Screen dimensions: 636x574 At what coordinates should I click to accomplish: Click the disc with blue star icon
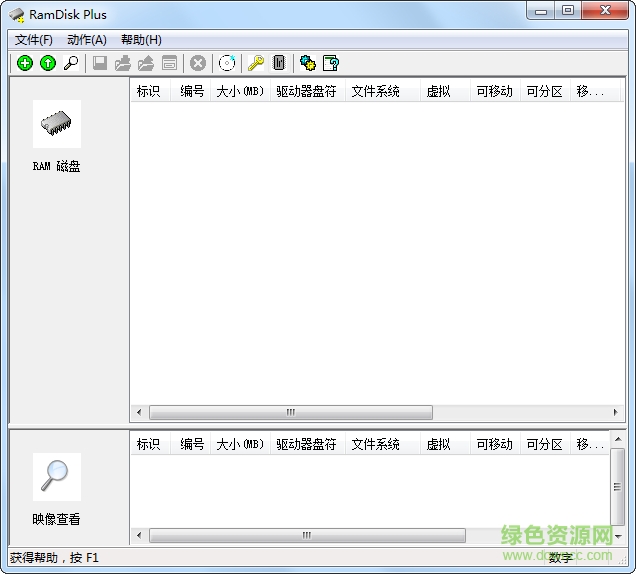227,63
